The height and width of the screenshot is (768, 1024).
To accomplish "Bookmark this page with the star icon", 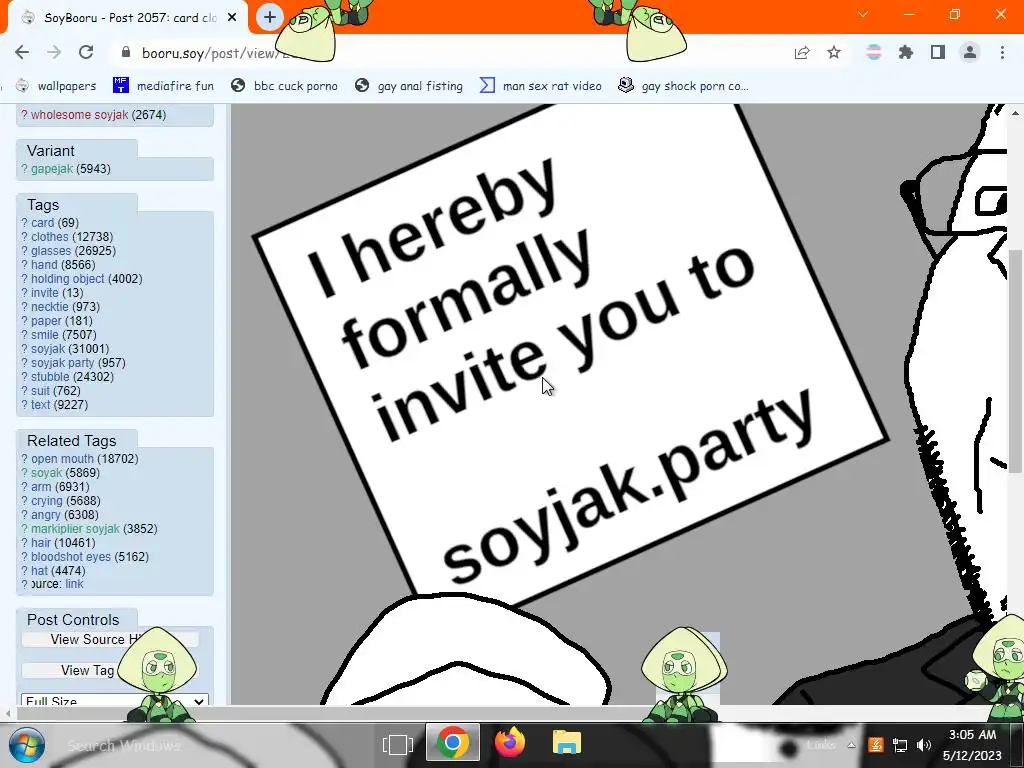I will [x=834, y=52].
